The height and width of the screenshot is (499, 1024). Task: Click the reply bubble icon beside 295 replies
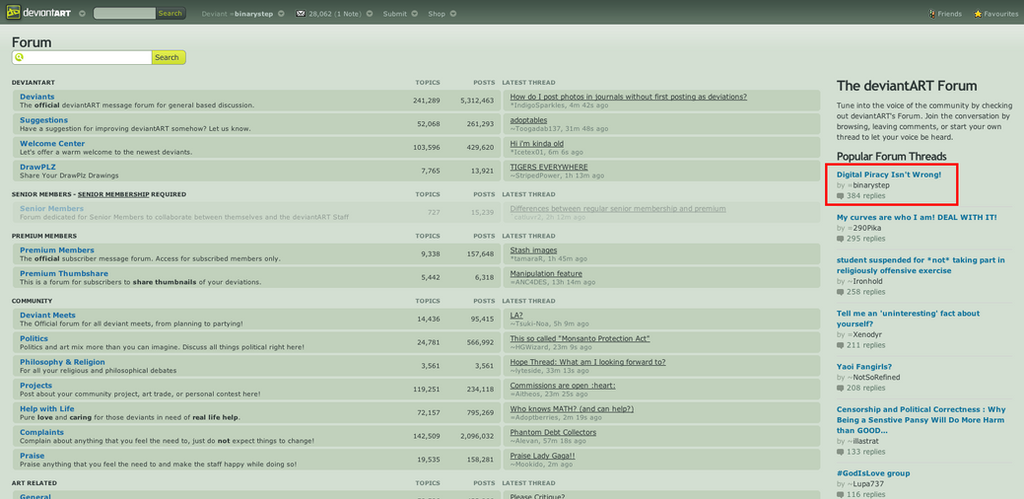(x=840, y=239)
